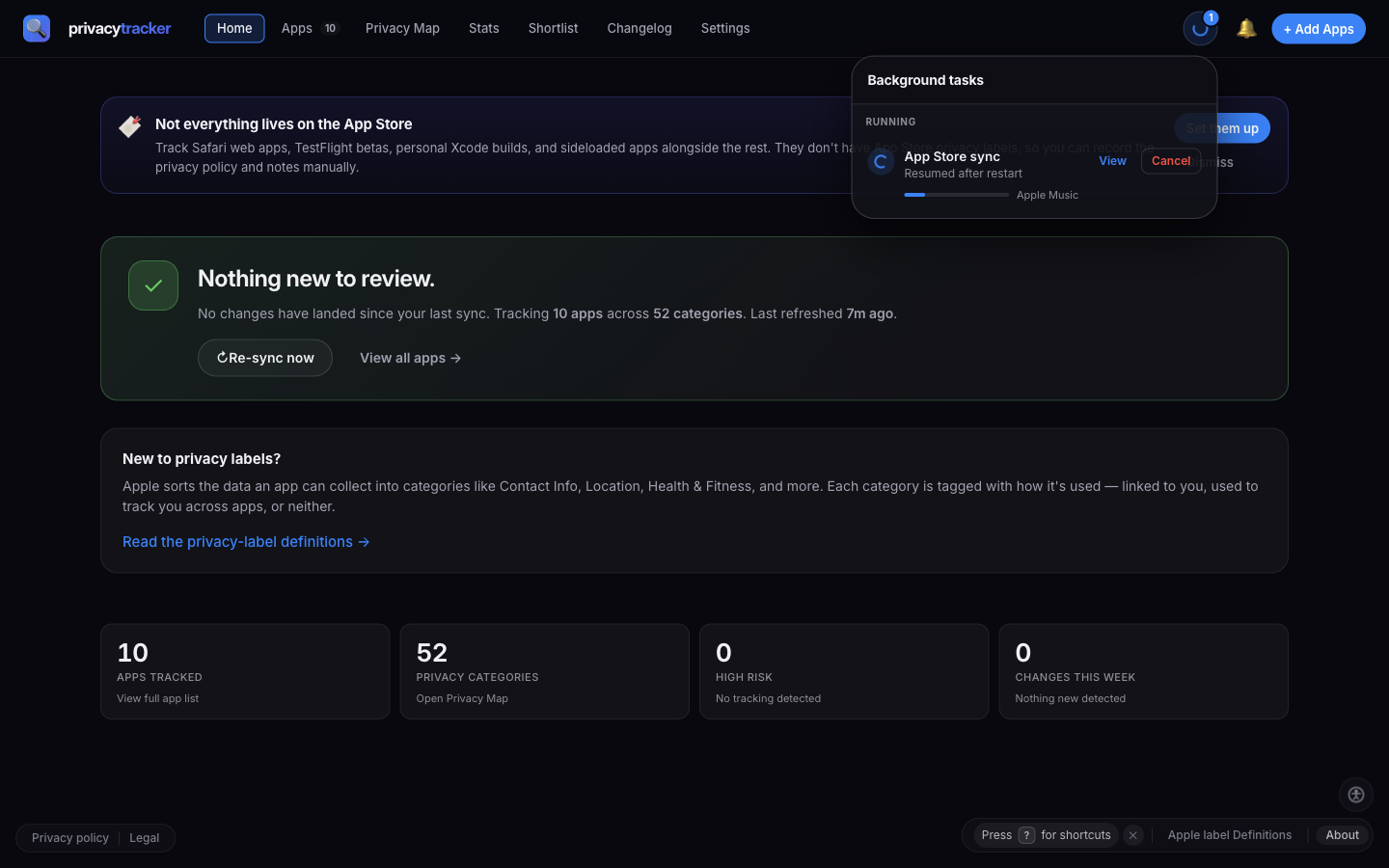The width and height of the screenshot is (1389, 868).
Task: Dismiss the keyboard shortcuts hint
Action: [x=1133, y=835]
